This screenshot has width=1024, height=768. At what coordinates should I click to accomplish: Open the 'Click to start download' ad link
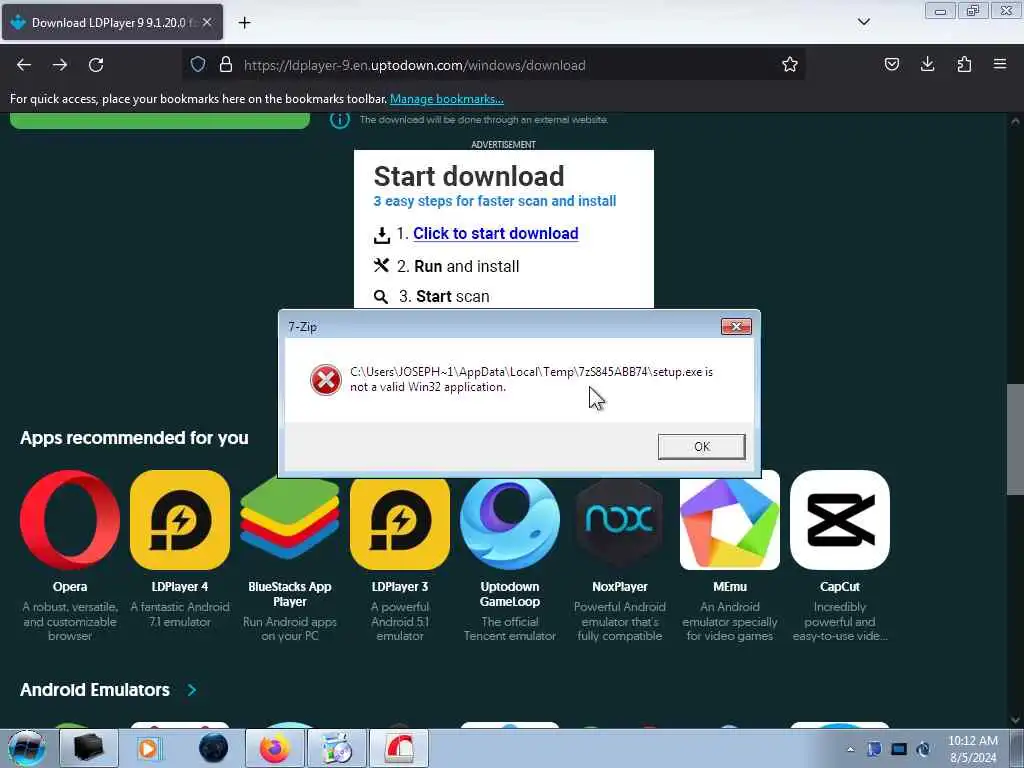coord(496,233)
